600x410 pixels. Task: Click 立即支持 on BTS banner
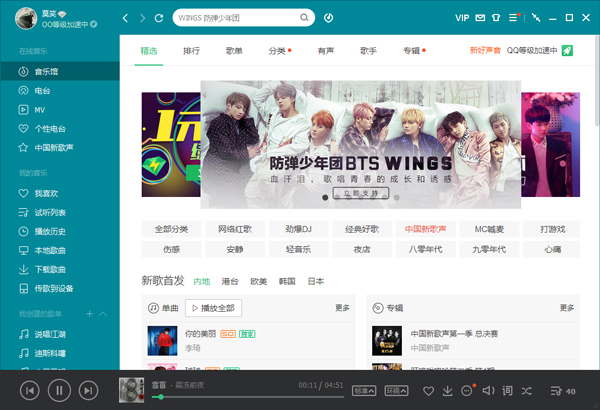coord(361,193)
